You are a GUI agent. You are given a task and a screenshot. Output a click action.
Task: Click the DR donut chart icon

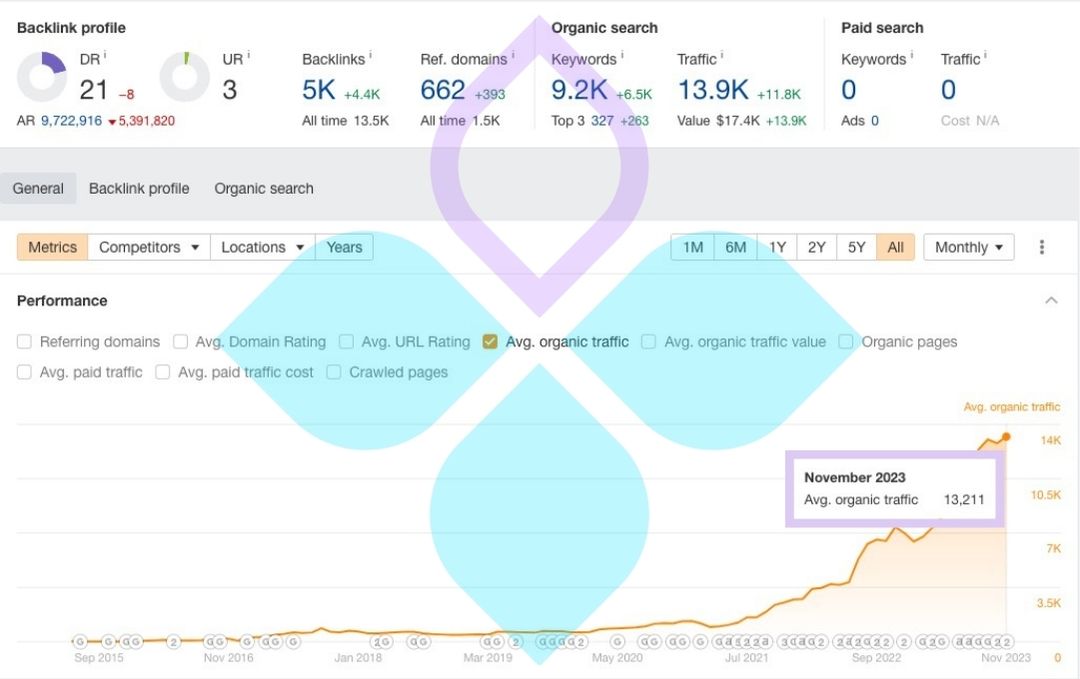(42, 77)
